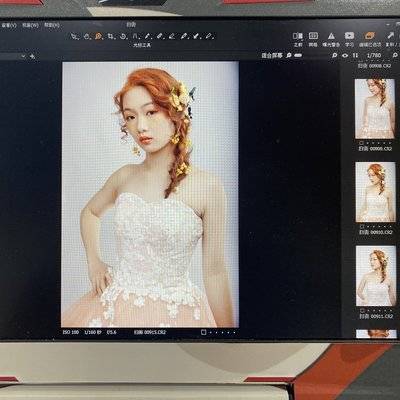Click the Copy and Apply arrow icon
This screenshot has height=400, width=400.
point(390,36)
